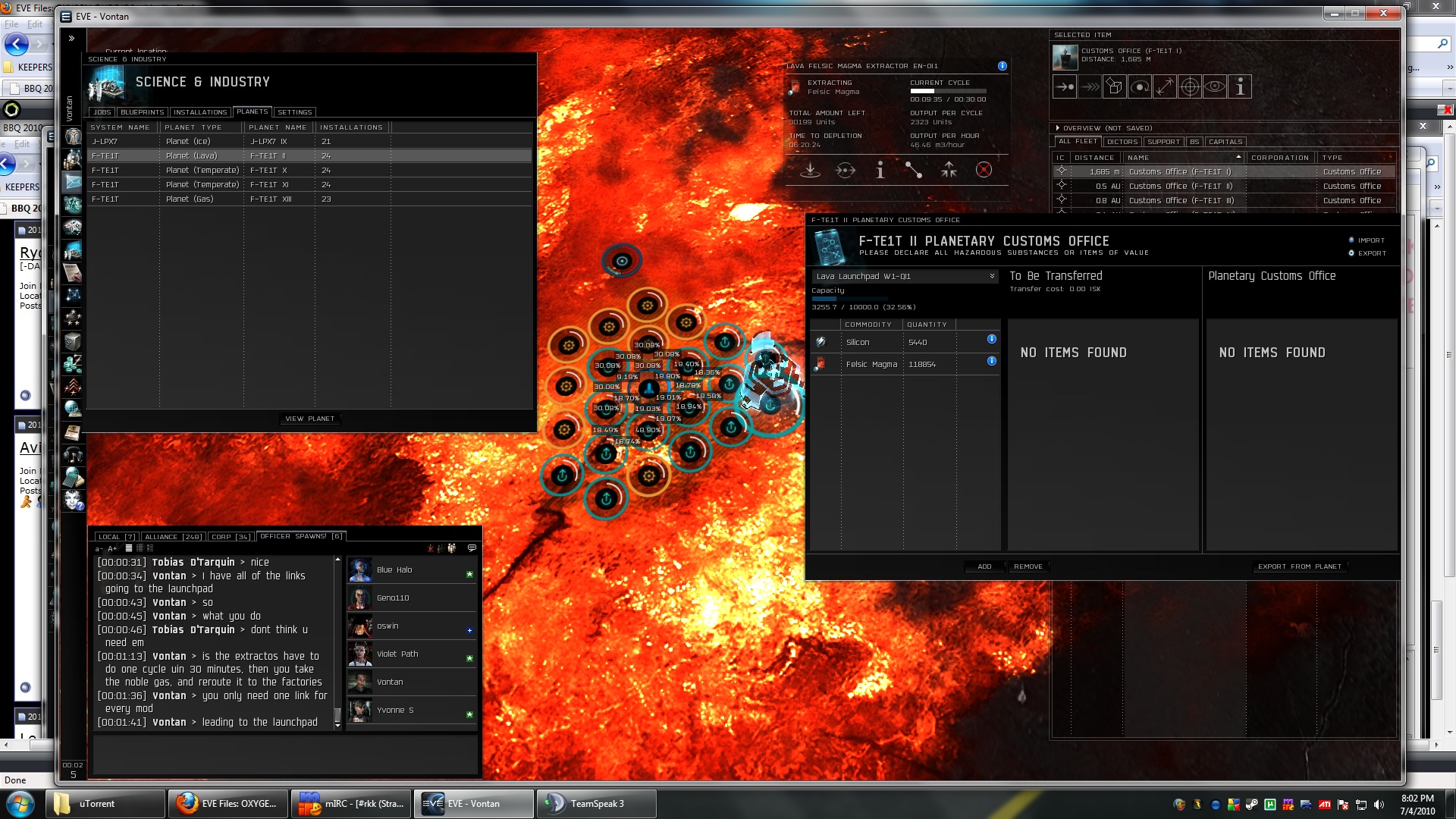Click the Orbit icon in Selected Item
Screen dimensions: 1456x819
pos(1140,87)
